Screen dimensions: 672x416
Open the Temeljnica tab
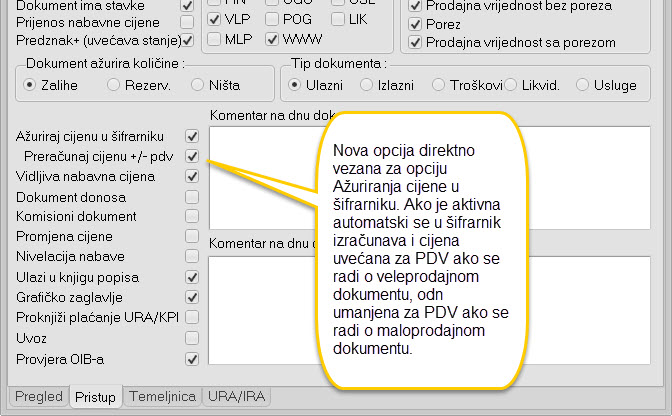(x=162, y=396)
